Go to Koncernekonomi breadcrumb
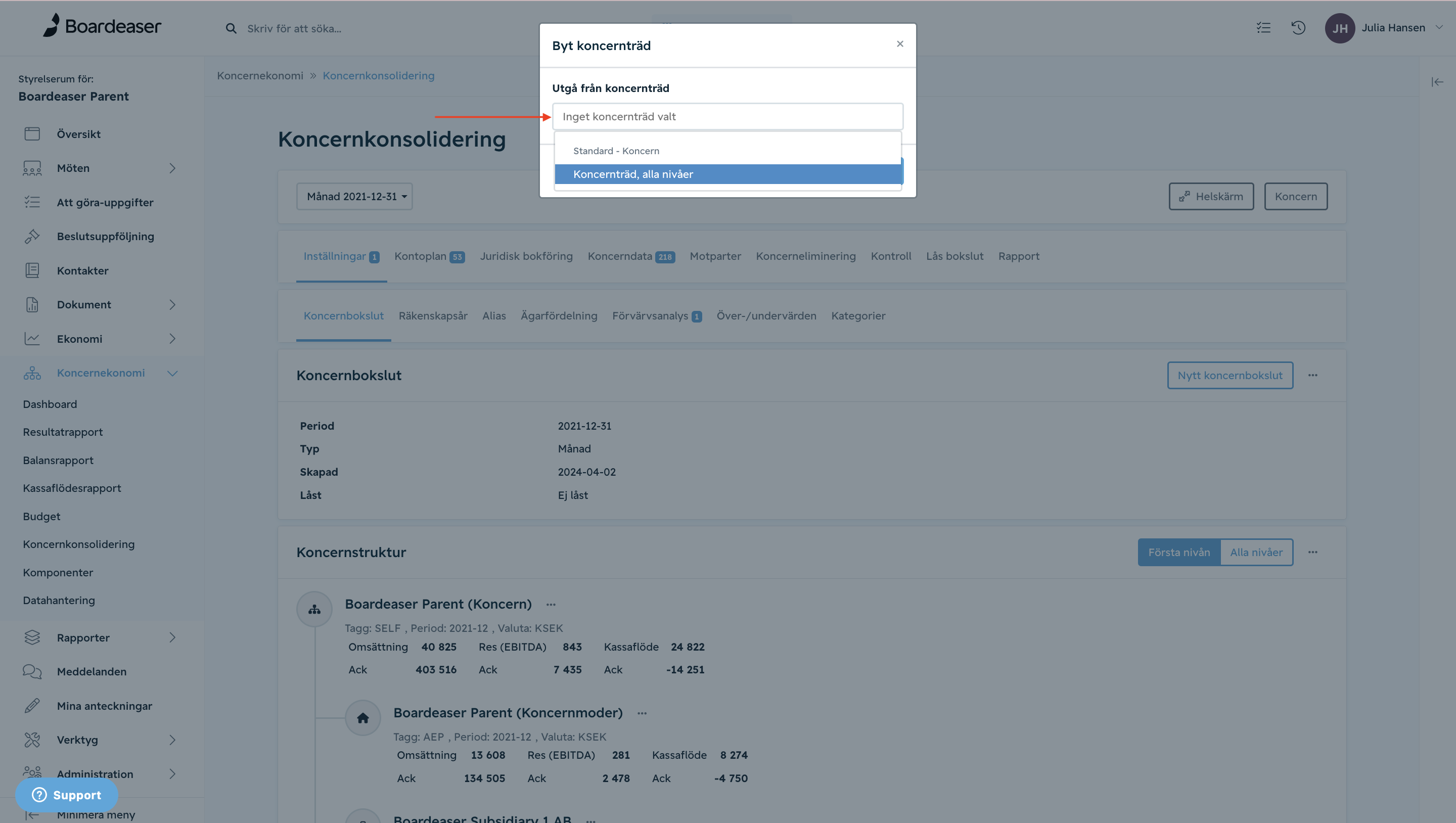 [260, 76]
